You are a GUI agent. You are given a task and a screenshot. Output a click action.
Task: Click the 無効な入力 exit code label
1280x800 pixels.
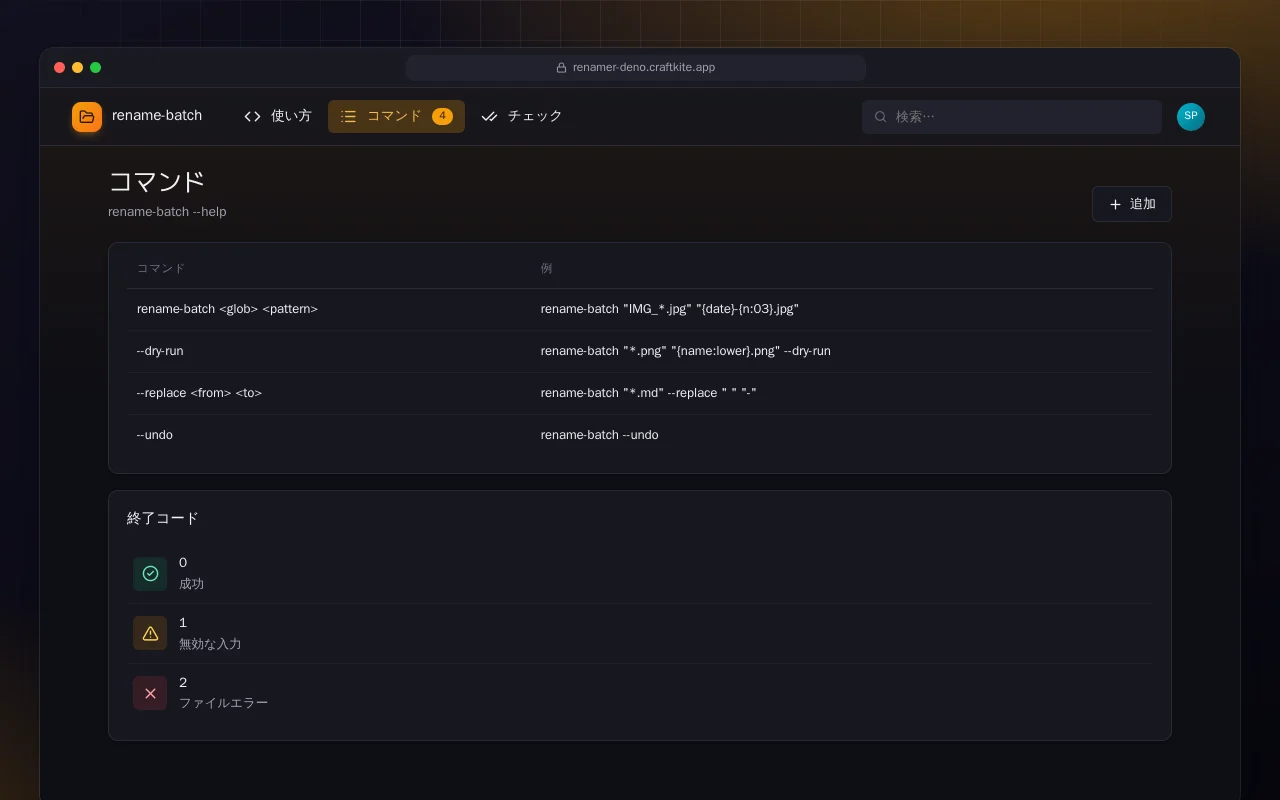[x=210, y=644]
